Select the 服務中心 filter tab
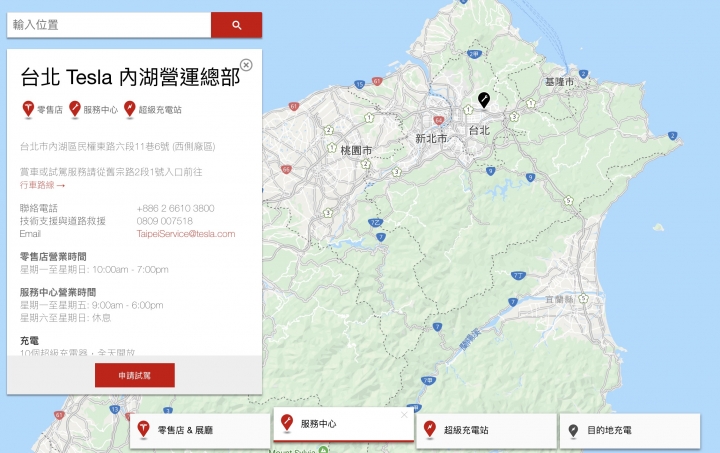Image resolution: width=720 pixels, height=453 pixels. pyautogui.click(x=343, y=424)
